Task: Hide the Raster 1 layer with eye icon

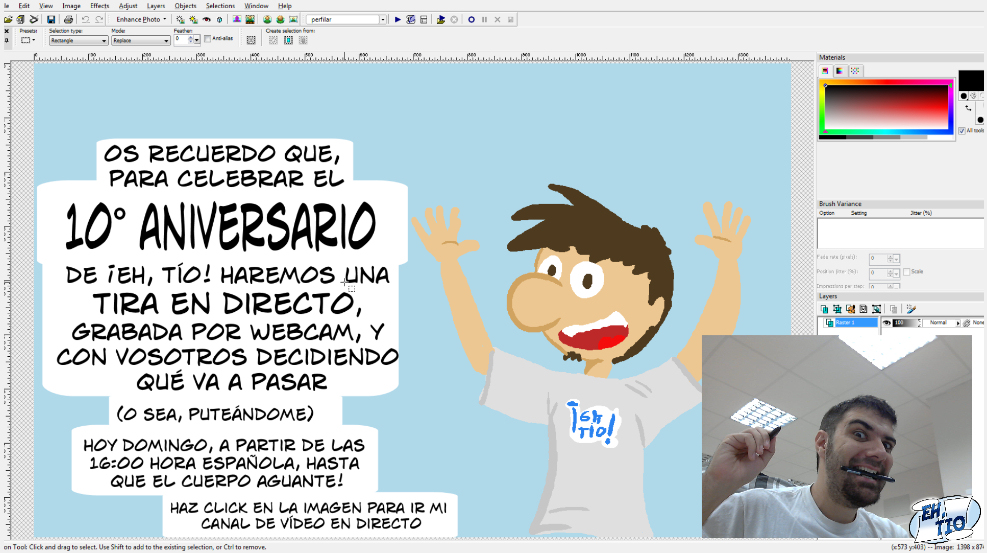Action: click(x=886, y=323)
